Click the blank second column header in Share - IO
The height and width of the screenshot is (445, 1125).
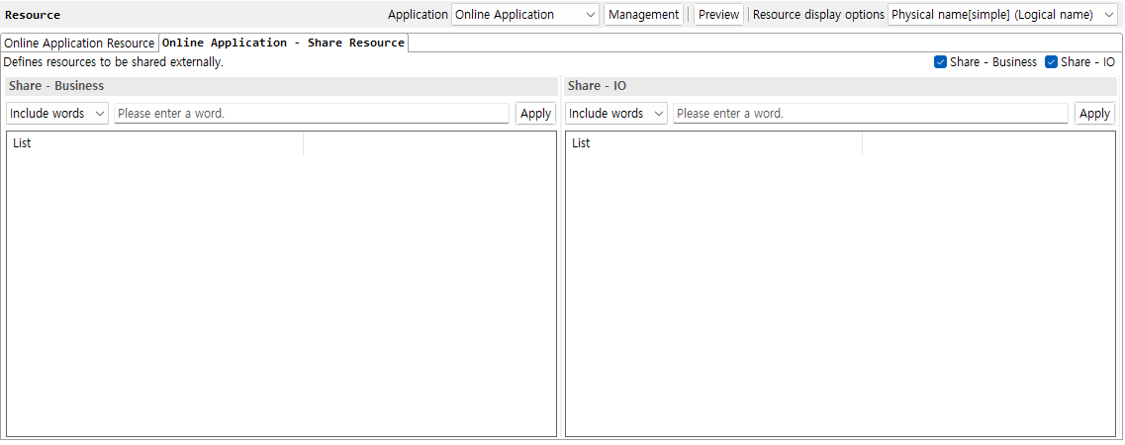tap(988, 144)
